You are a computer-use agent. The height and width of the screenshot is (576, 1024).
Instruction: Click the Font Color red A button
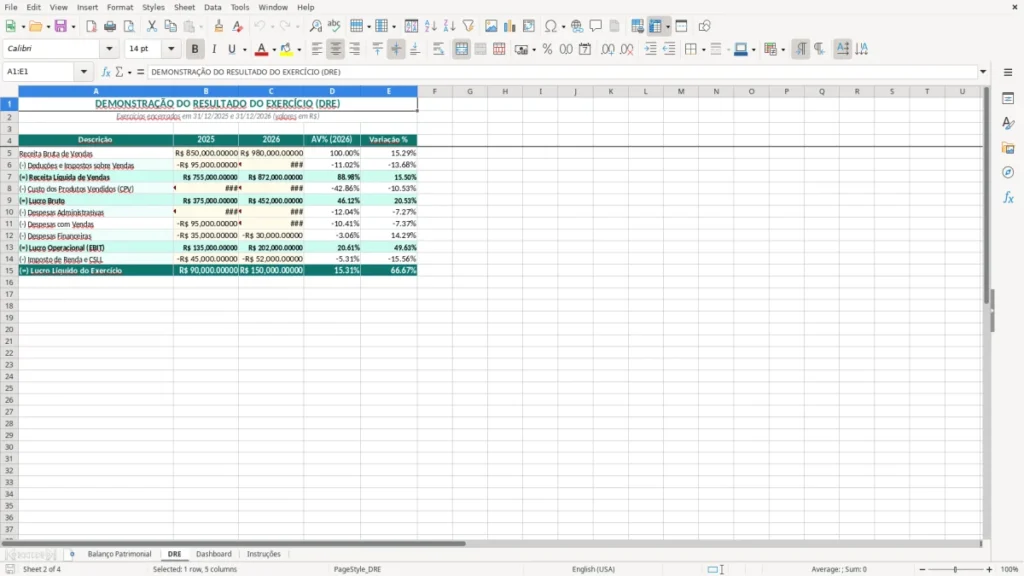point(261,49)
